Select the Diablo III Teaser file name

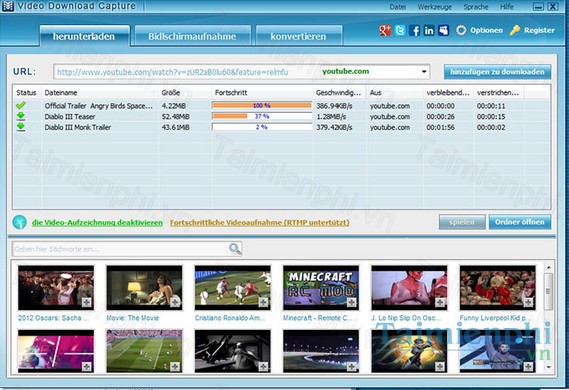coord(70,116)
